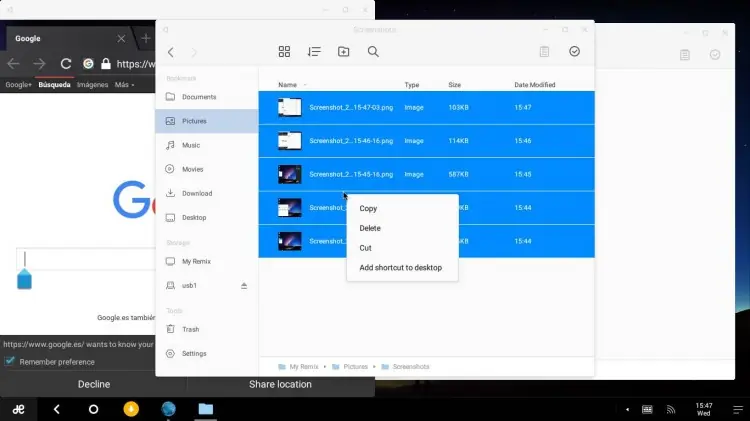Open the Trash tool
This screenshot has width=750, height=421.
point(207,329)
